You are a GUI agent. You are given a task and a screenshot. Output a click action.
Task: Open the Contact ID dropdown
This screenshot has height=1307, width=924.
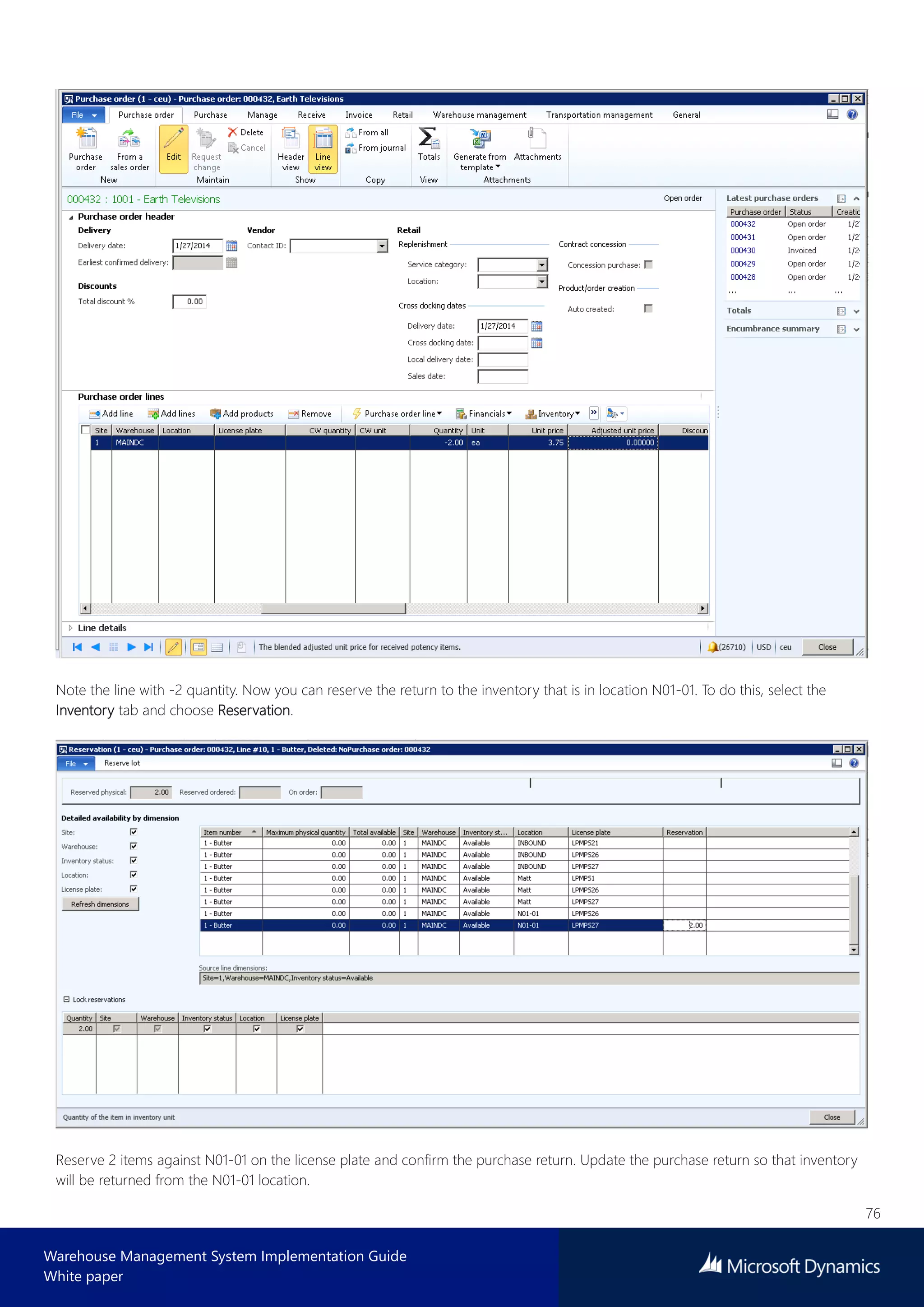tap(382, 246)
